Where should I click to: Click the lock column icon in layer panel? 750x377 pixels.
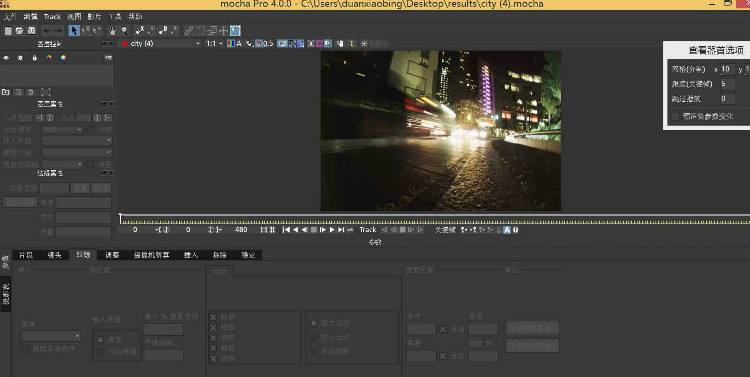click(x=34, y=58)
